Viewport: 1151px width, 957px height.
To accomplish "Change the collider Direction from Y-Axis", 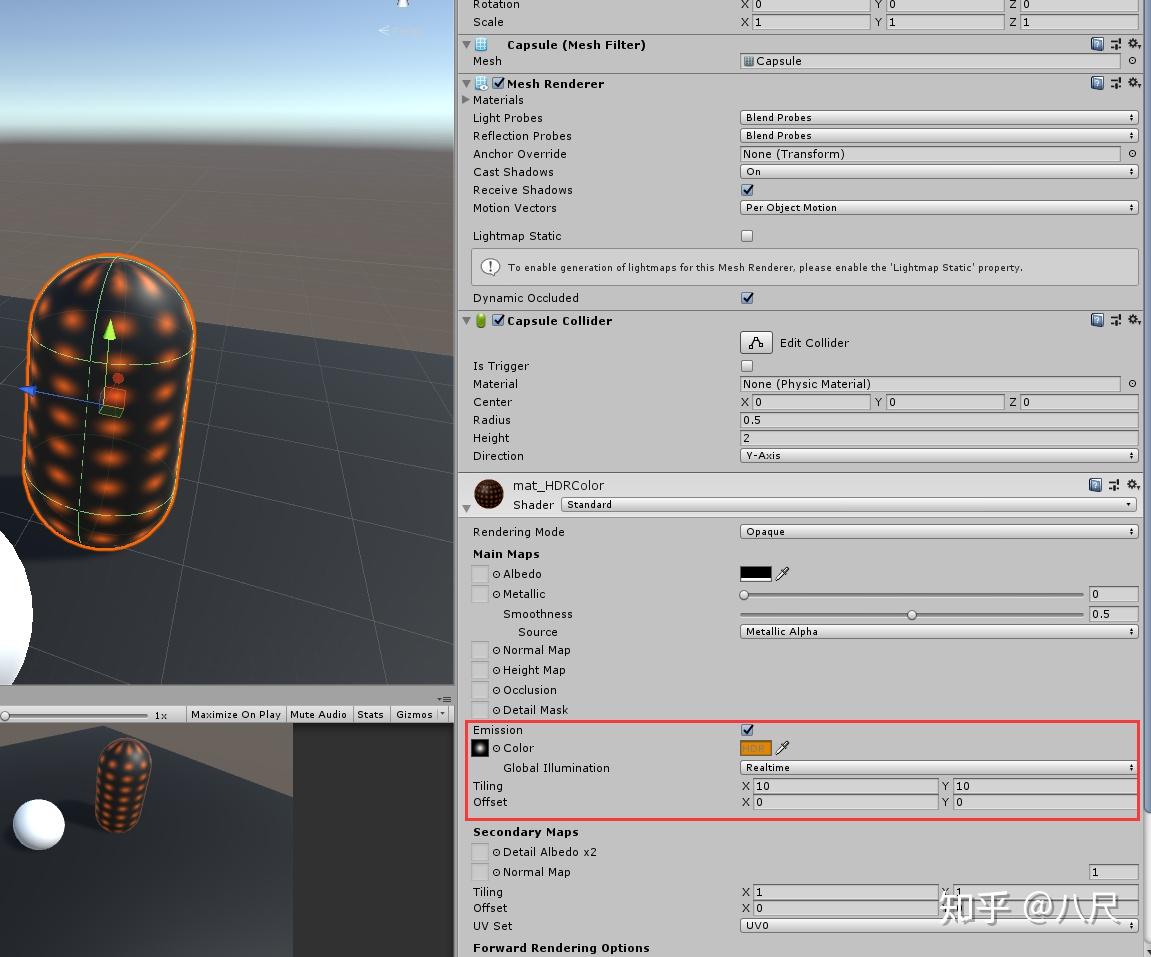I will click(x=938, y=456).
